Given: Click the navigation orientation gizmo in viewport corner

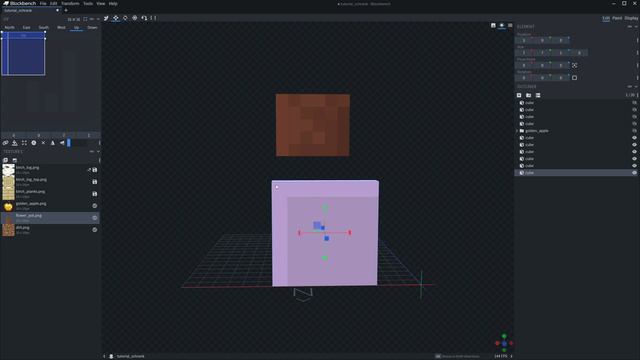Looking at the screenshot, I should (x=504, y=343).
